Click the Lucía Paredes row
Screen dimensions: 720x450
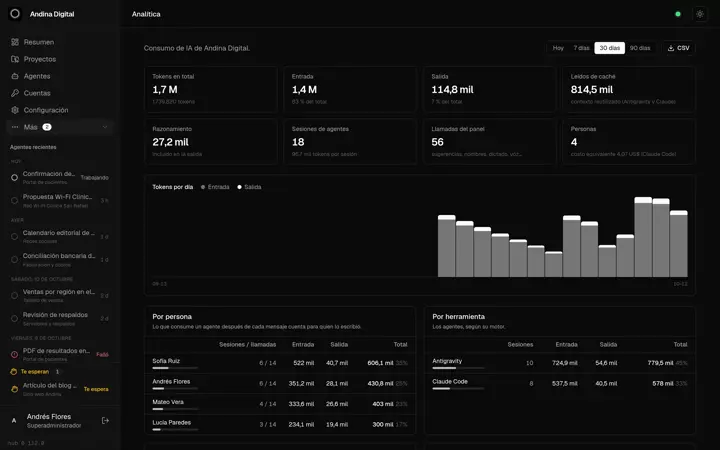(280, 424)
